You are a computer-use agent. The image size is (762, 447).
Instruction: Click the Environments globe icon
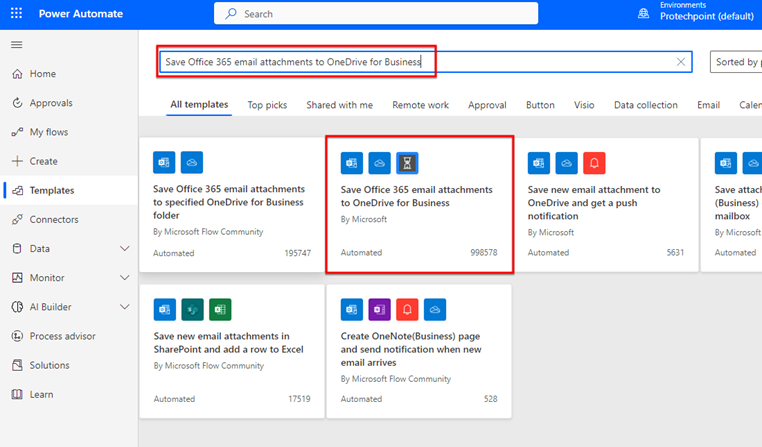(x=643, y=13)
